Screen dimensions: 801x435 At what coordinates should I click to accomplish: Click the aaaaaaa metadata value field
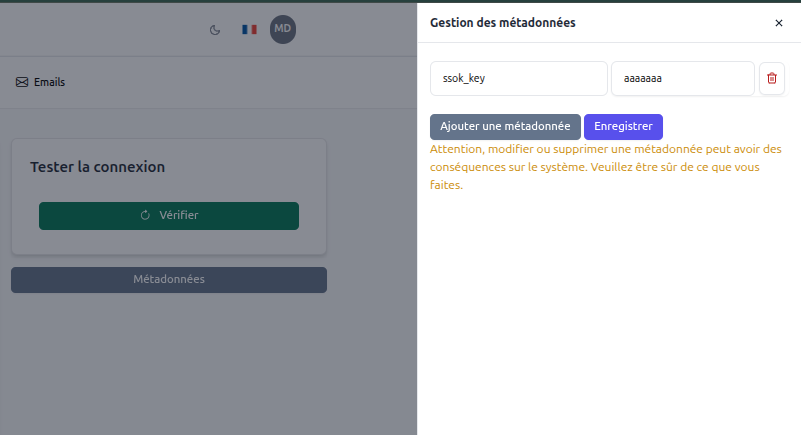682,78
